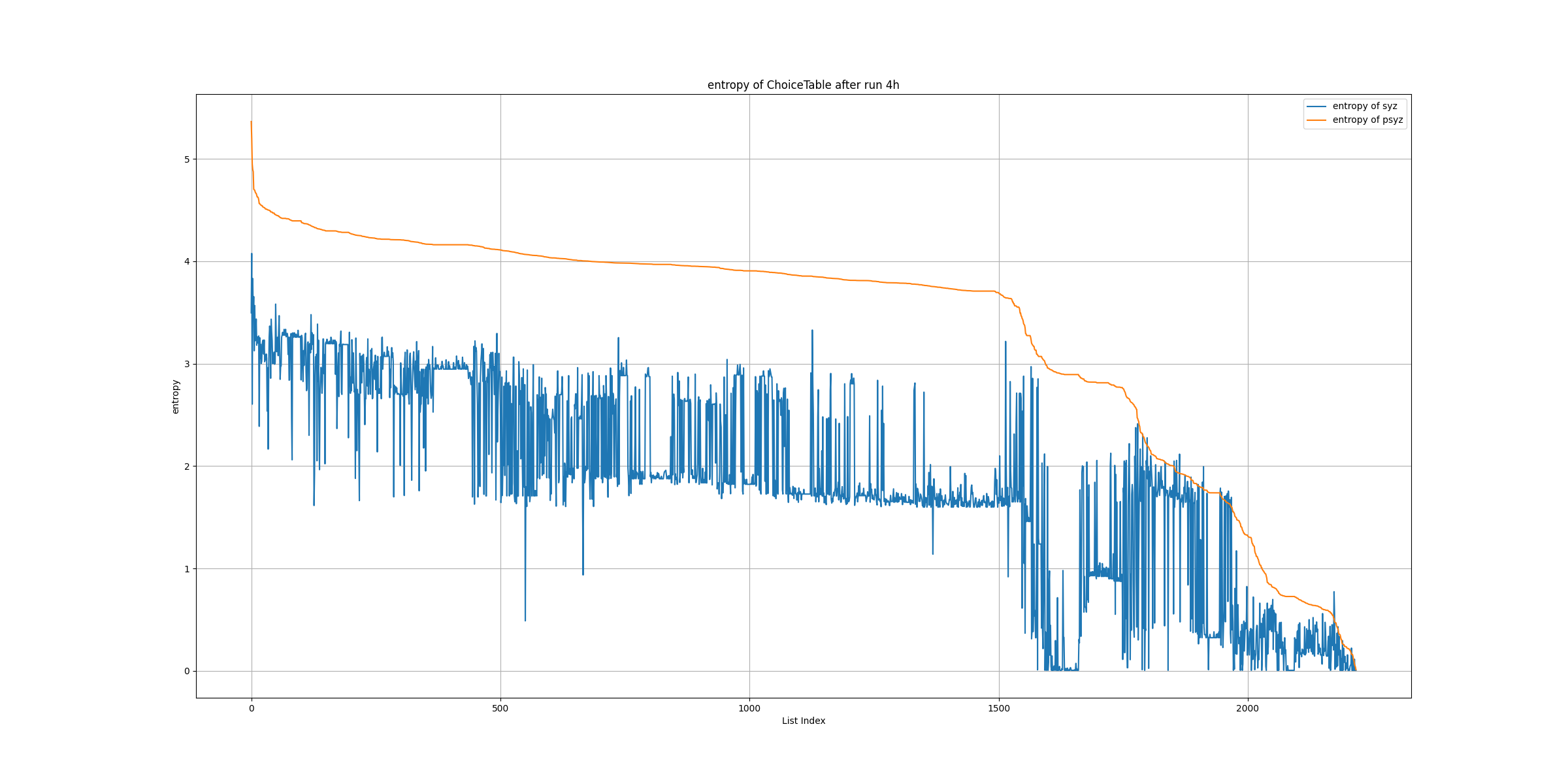The width and height of the screenshot is (1568, 784).
Task: Click the orange line swatch in the legend
Action: coord(1316,120)
